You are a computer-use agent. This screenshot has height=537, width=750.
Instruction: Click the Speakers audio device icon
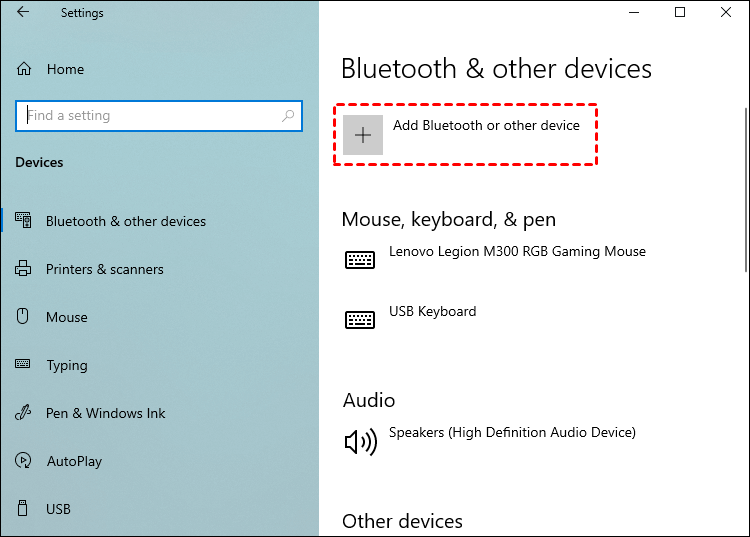[360, 441]
